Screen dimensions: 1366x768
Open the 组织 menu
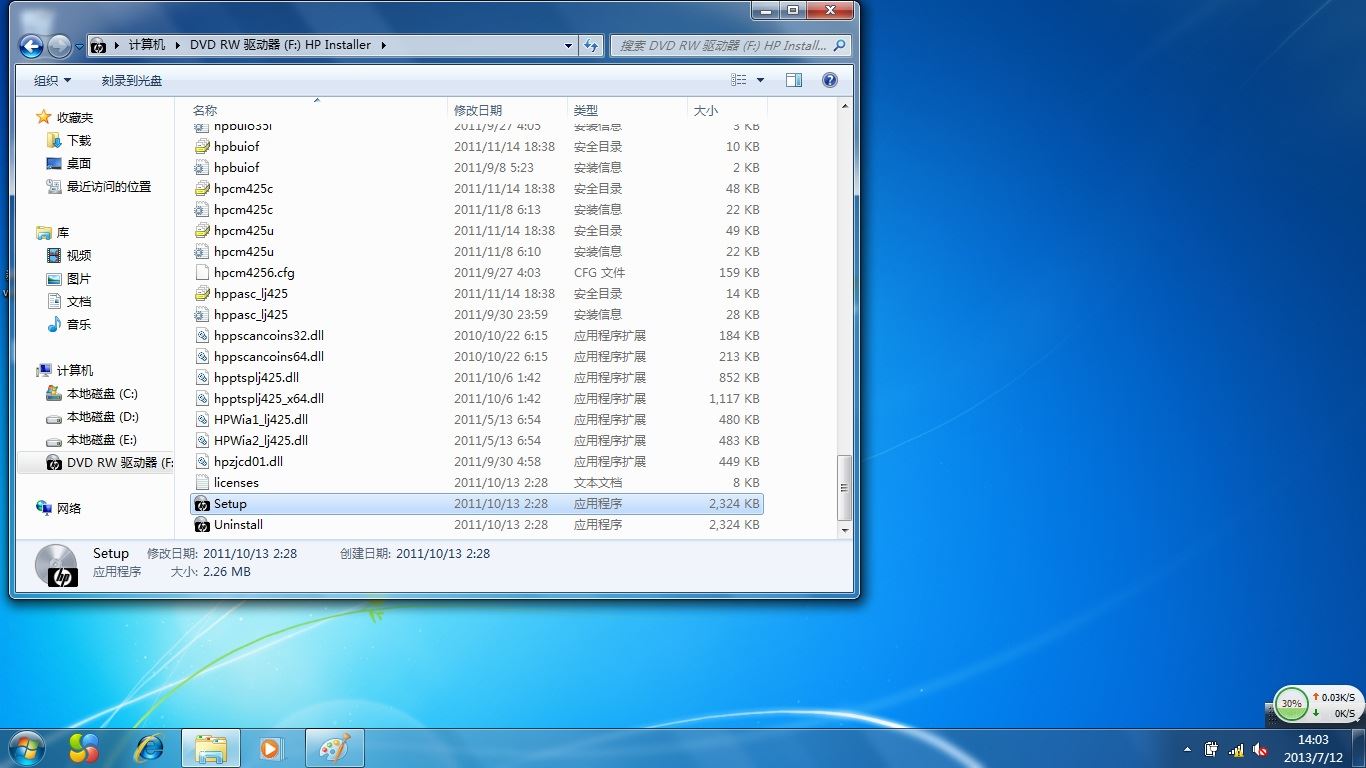click(52, 80)
